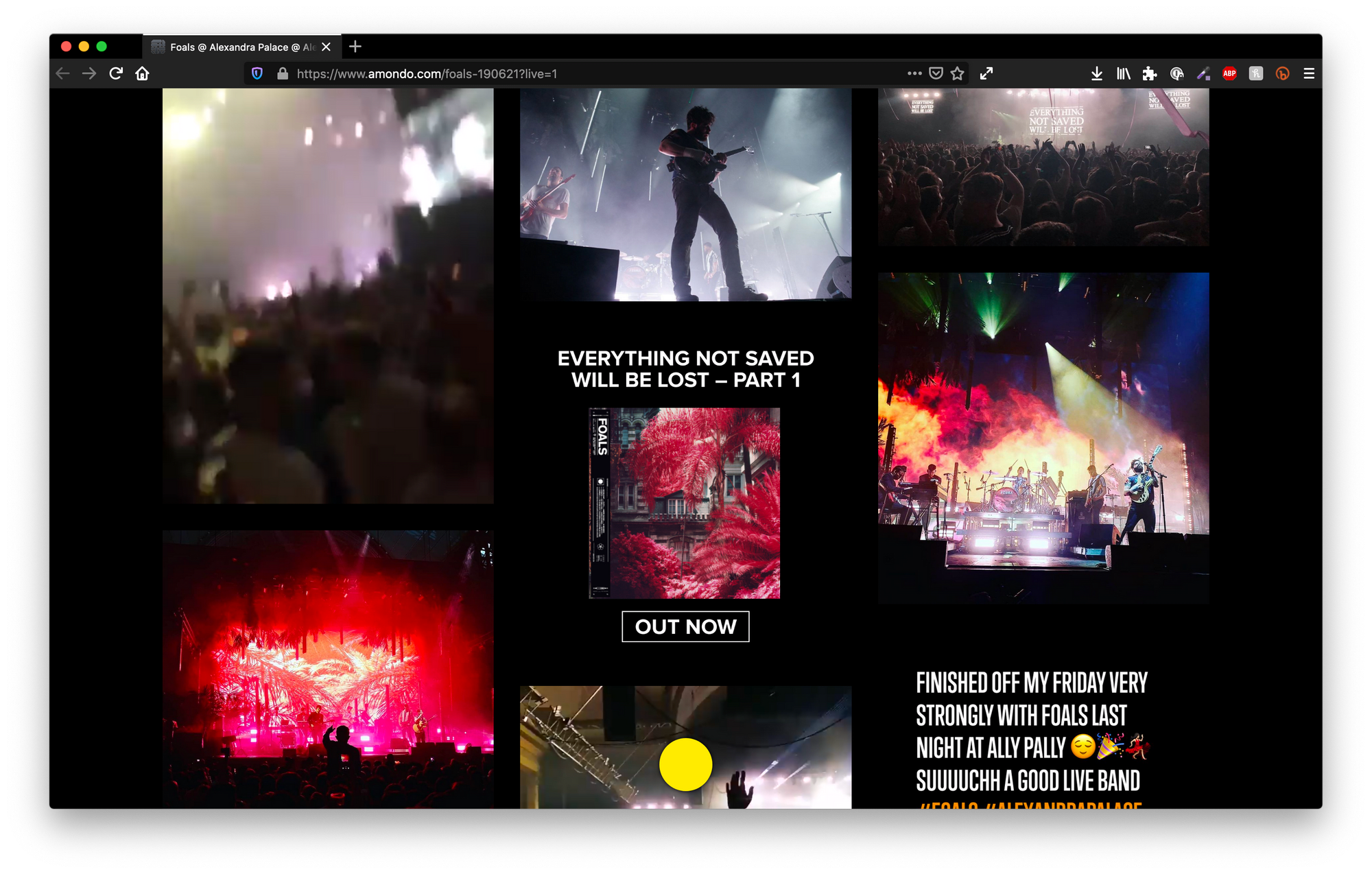Viewport: 1372px width, 874px height.
Task: Open the truss and raised hand video tile
Action: pos(685,747)
